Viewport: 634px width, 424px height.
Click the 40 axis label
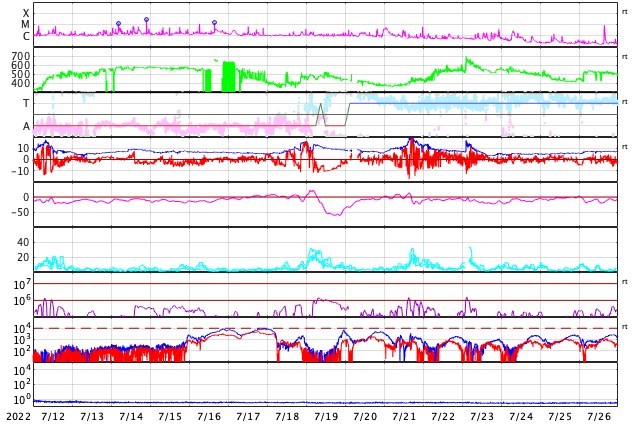pos(23,242)
